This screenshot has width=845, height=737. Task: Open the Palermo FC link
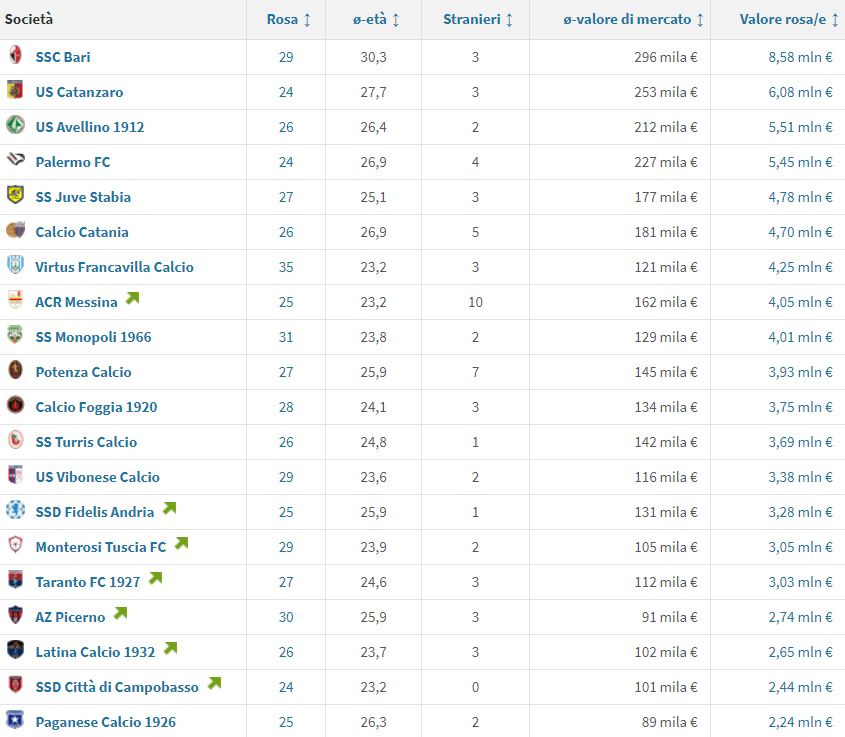[73, 162]
